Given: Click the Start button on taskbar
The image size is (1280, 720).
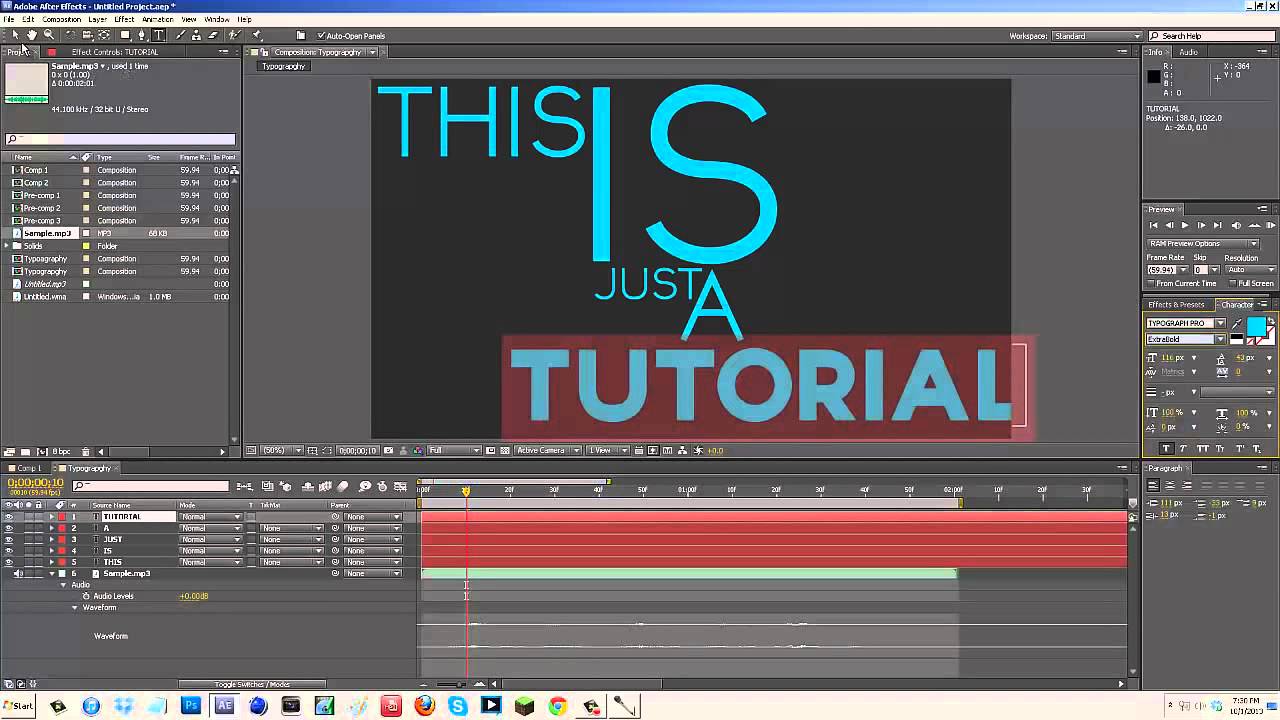Looking at the screenshot, I should coord(19,706).
